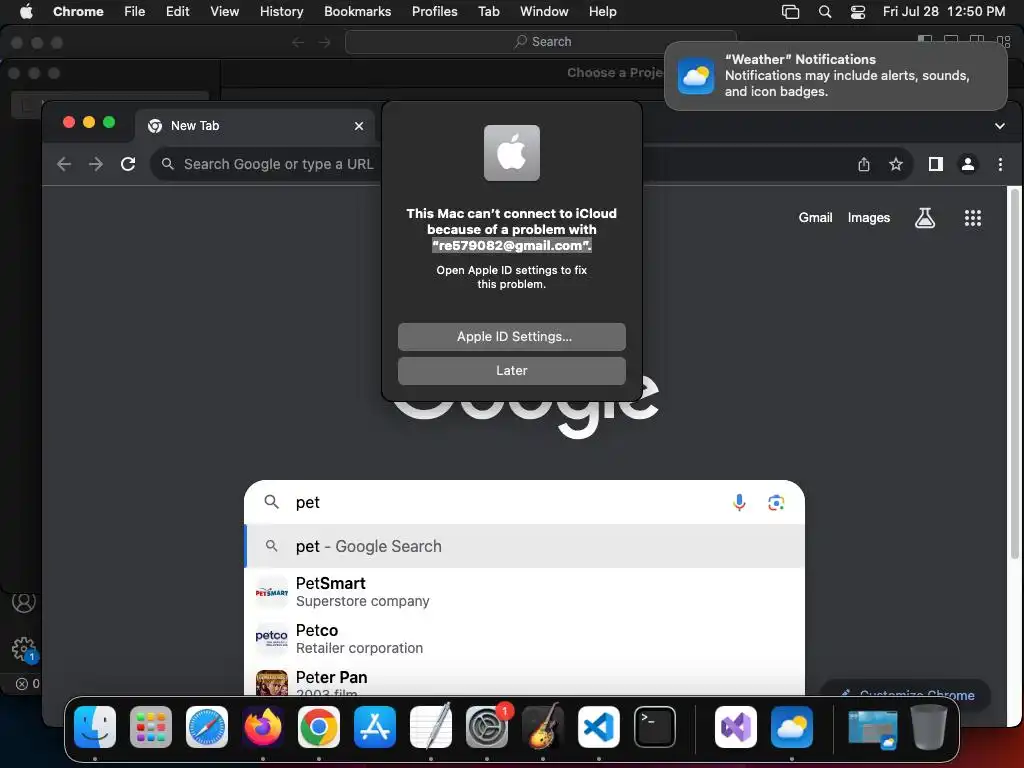Select the New Tab tab

pyautogui.click(x=255, y=126)
